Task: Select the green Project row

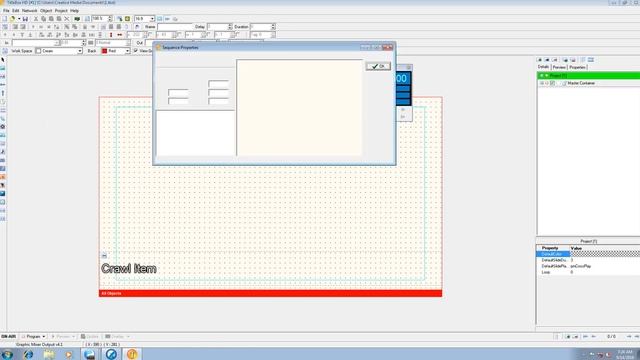Action: pyautogui.click(x=588, y=76)
